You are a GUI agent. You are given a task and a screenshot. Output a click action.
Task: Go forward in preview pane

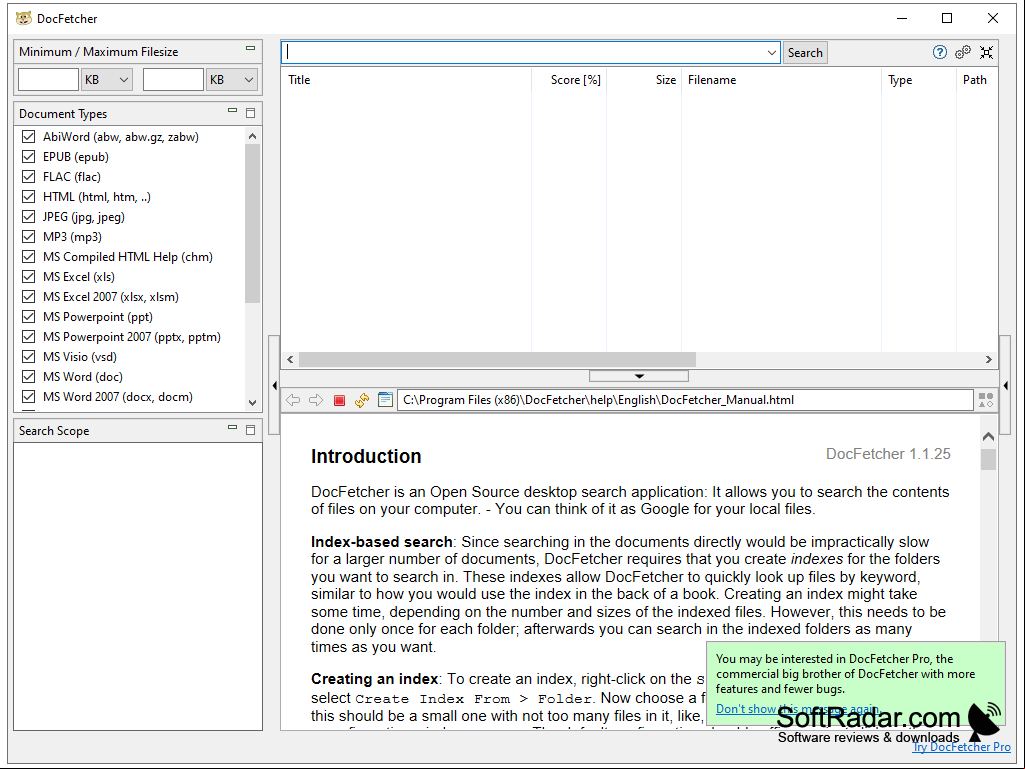(316, 400)
